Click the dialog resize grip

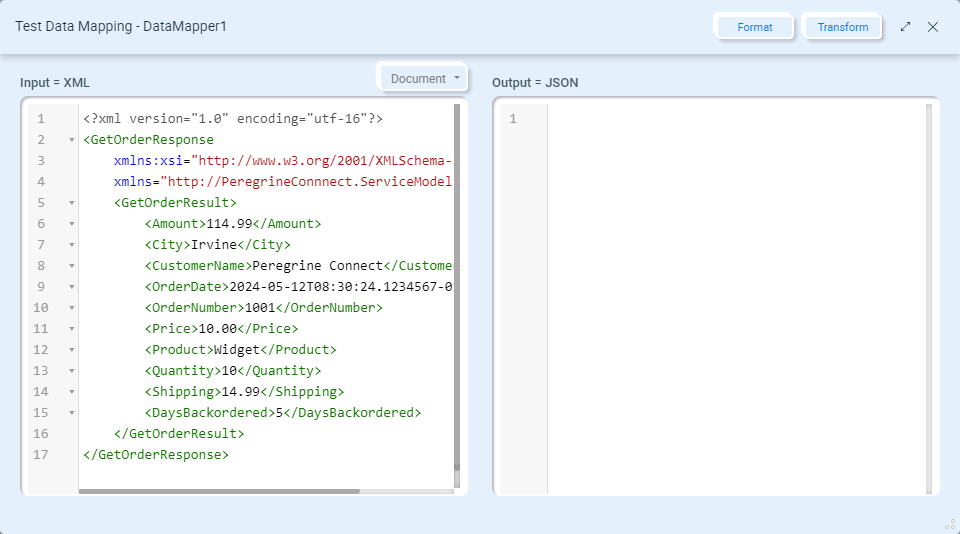pyautogui.click(x=950, y=525)
